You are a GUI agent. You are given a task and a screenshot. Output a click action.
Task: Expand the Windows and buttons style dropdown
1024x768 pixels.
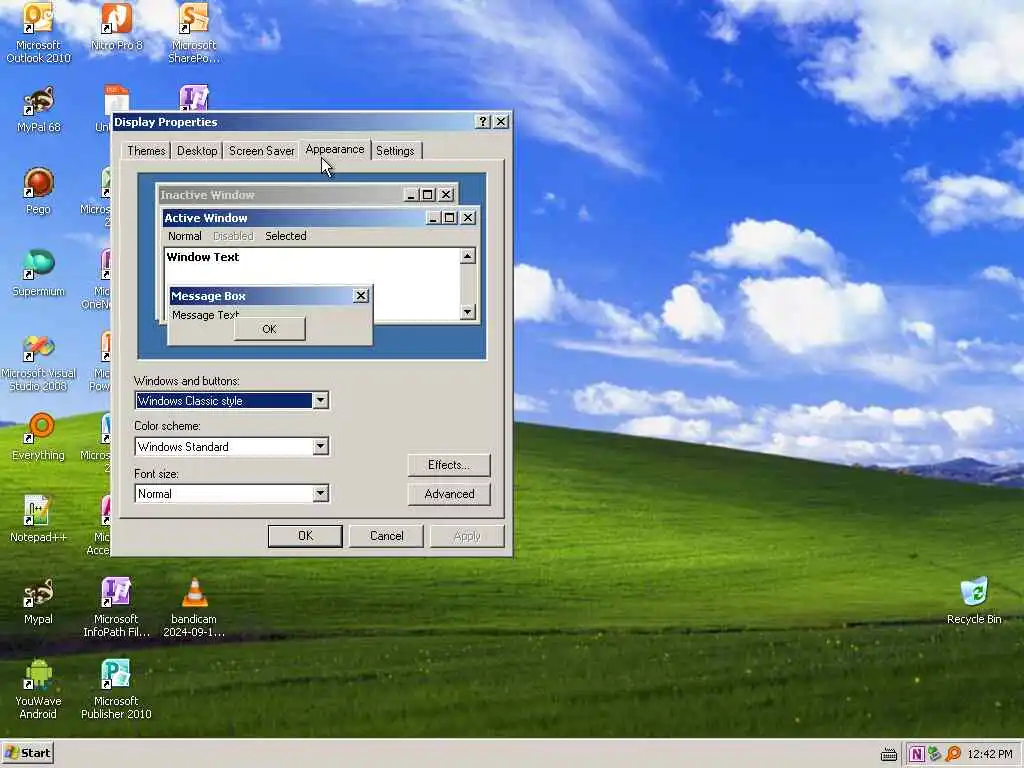click(x=320, y=400)
